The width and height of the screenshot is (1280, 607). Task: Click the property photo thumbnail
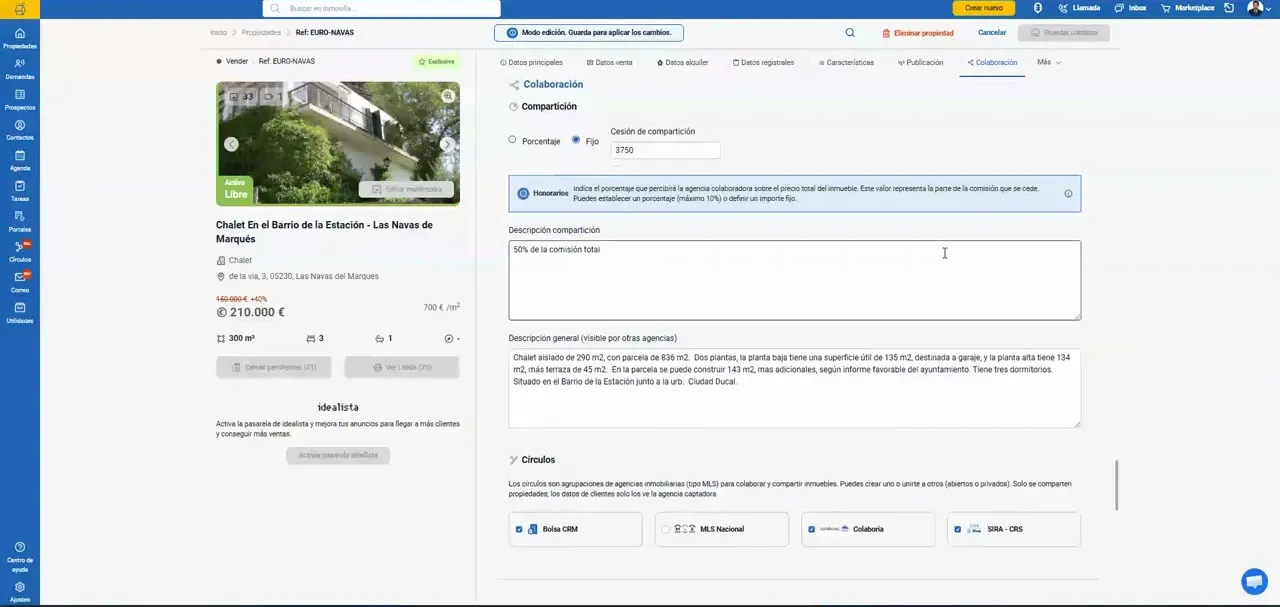click(338, 143)
